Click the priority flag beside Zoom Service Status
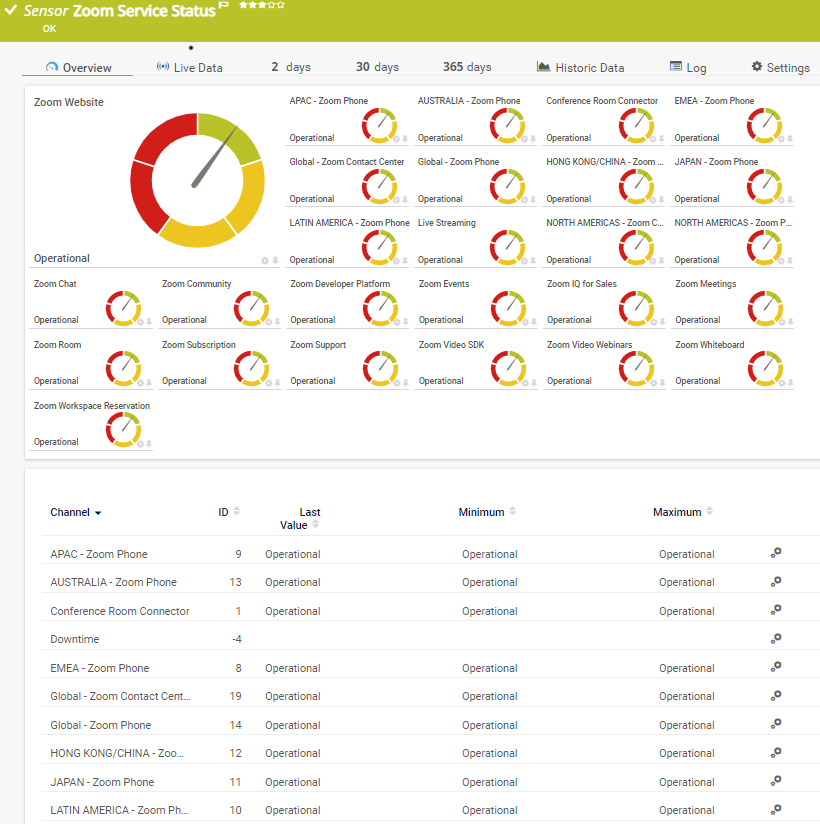Screen dimensions: 820x824 [x=224, y=7]
